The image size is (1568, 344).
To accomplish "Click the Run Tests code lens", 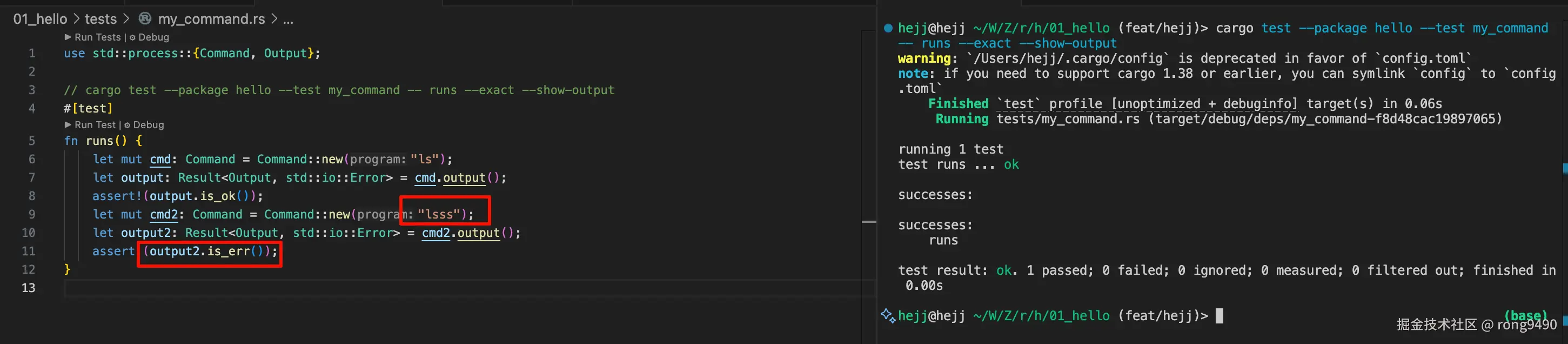I will pyautogui.click(x=97, y=37).
